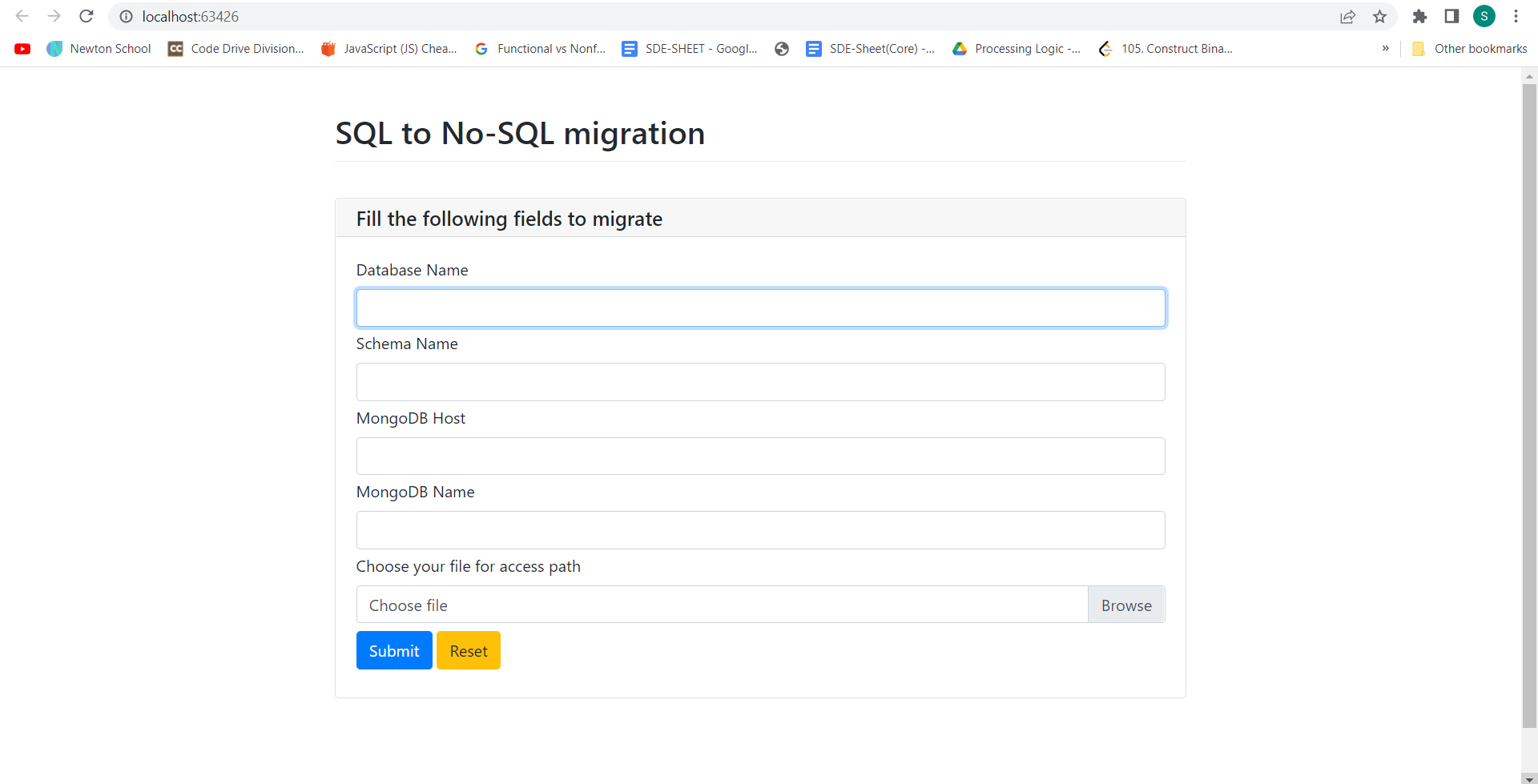The image size is (1538, 784).
Task: Click inside the Database Name field
Action: click(759, 308)
